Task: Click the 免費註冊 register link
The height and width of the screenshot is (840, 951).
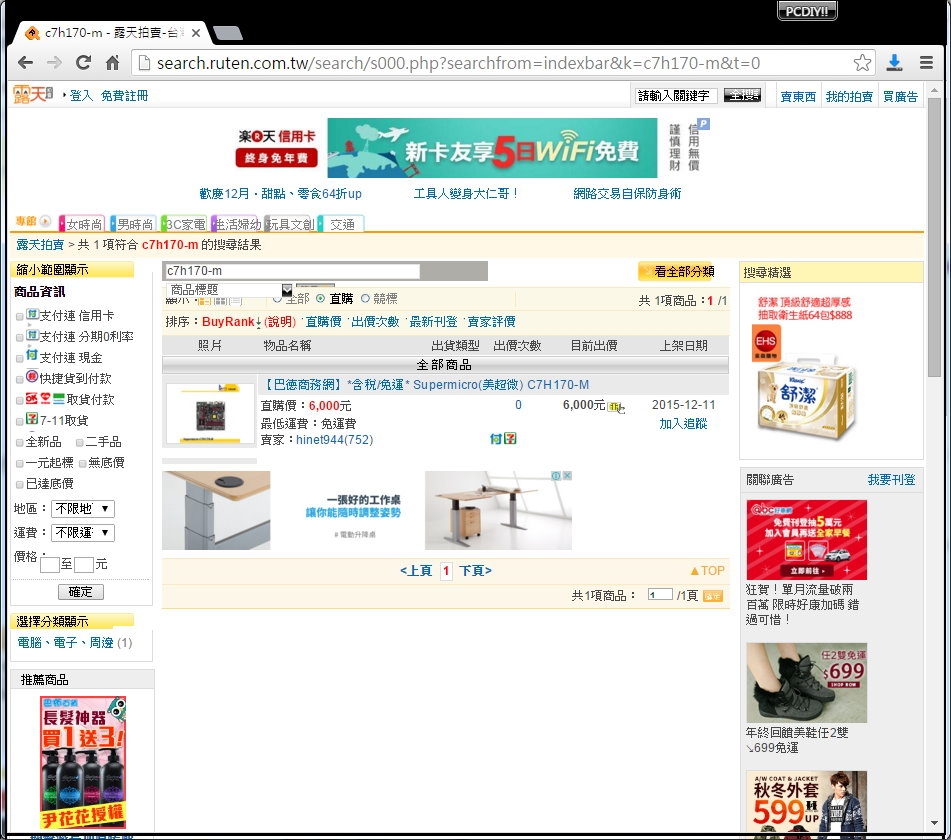Action: click(x=124, y=96)
